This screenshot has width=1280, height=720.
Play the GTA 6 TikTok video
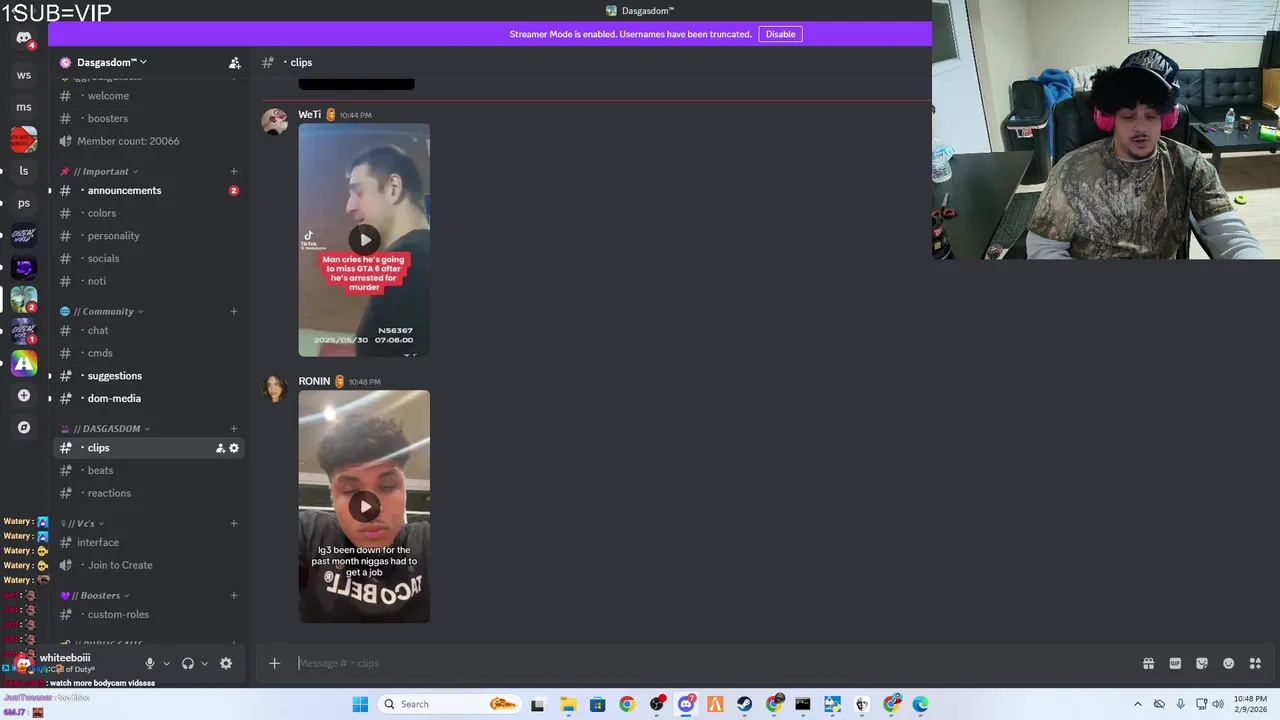coord(364,239)
